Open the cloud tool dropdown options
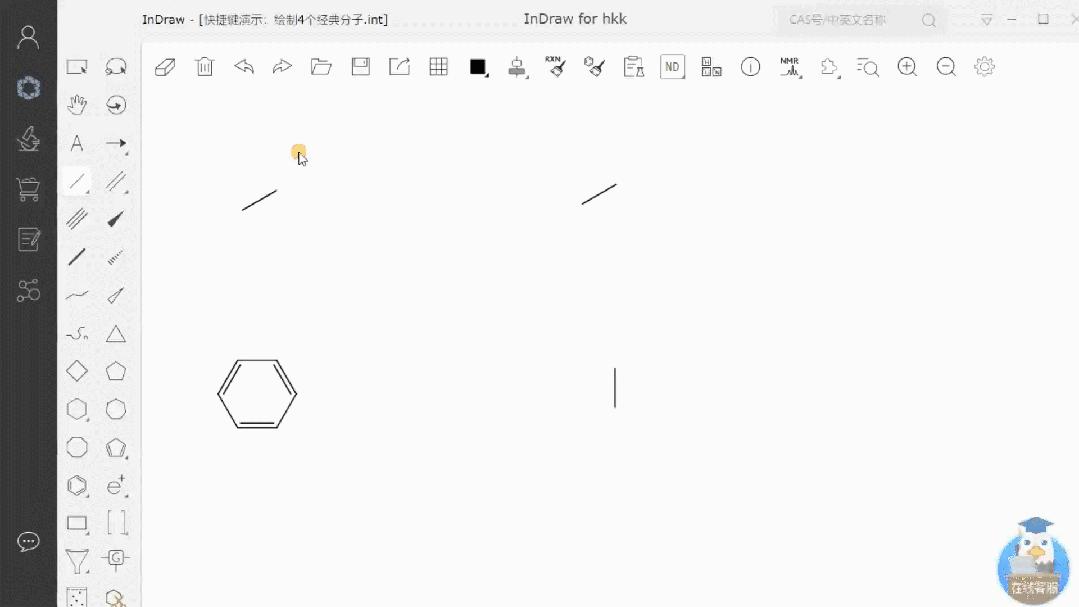 [830, 66]
